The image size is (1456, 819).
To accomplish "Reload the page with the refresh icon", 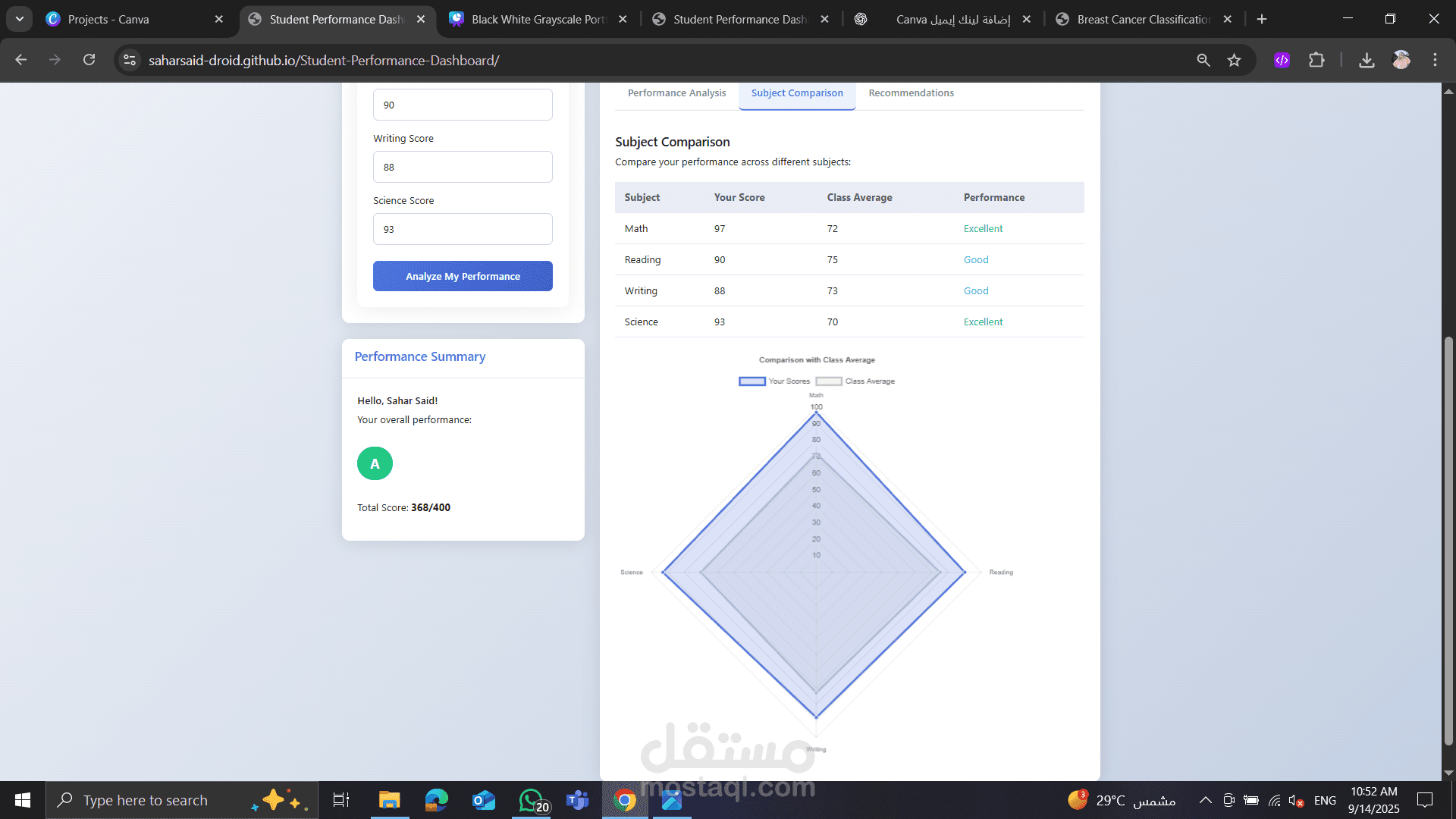I will pos(89,60).
